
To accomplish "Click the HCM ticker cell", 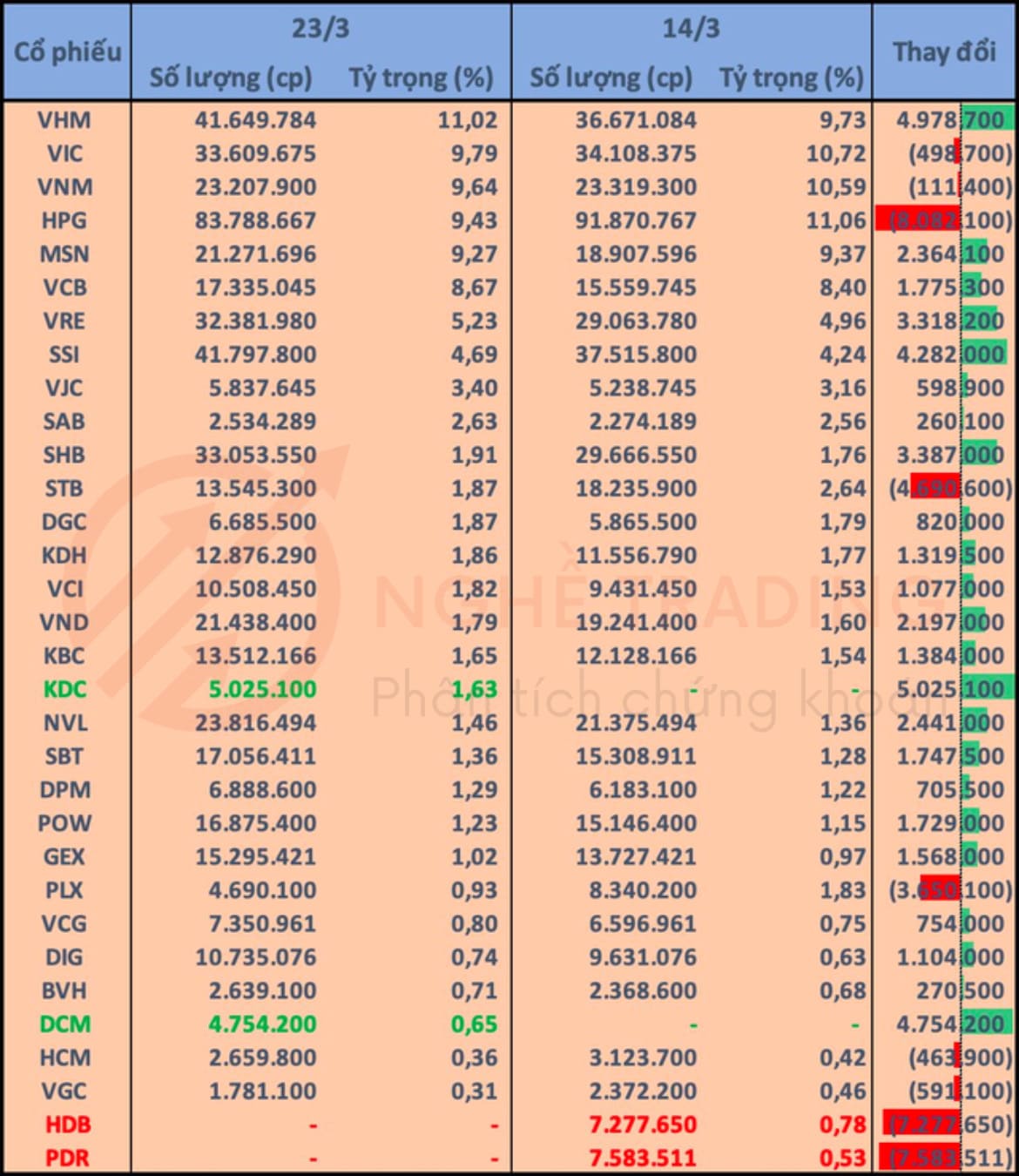I will 64,1058.
